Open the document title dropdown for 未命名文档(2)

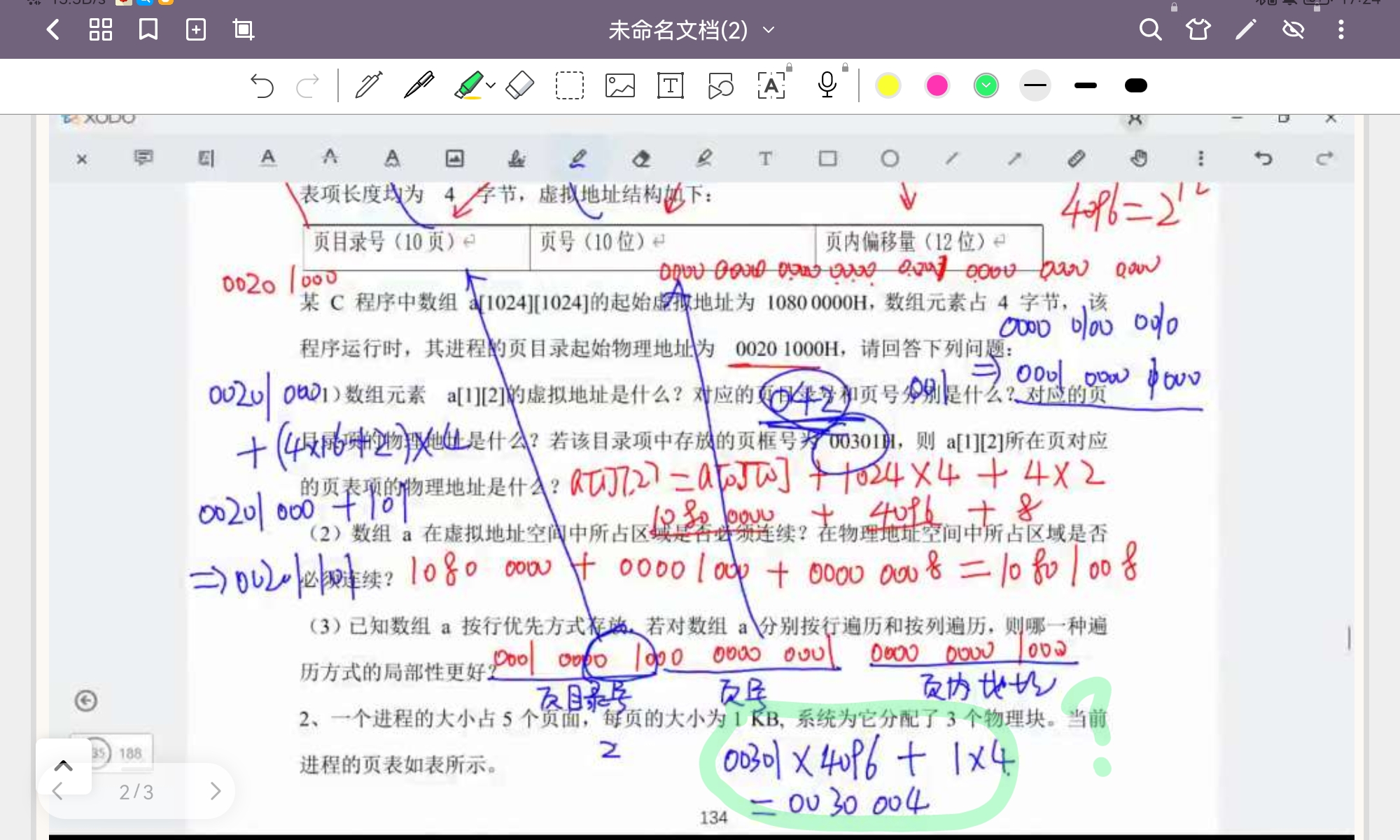[767, 30]
